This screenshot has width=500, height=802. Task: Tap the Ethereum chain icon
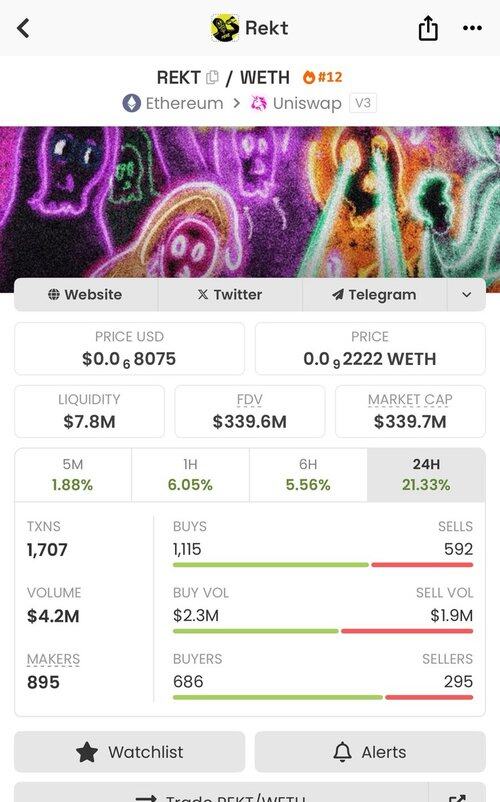(131, 103)
